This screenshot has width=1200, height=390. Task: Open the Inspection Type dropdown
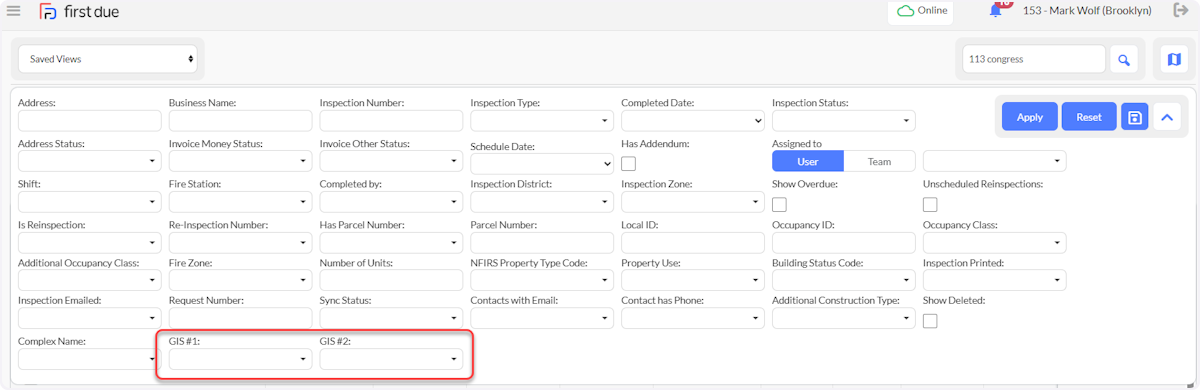542,121
